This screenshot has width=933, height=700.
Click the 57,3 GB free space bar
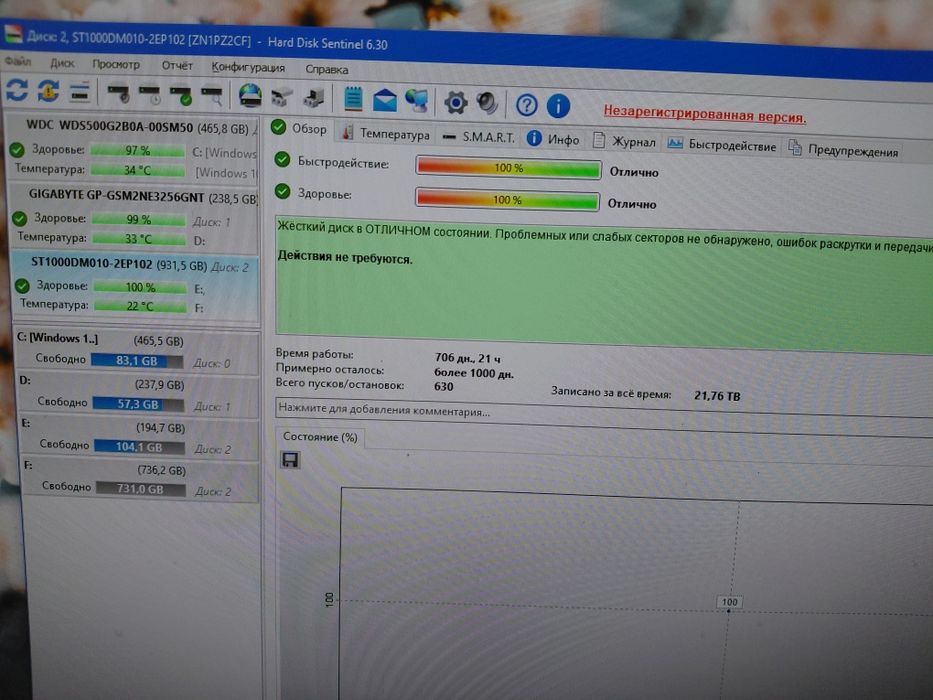click(x=138, y=404)
